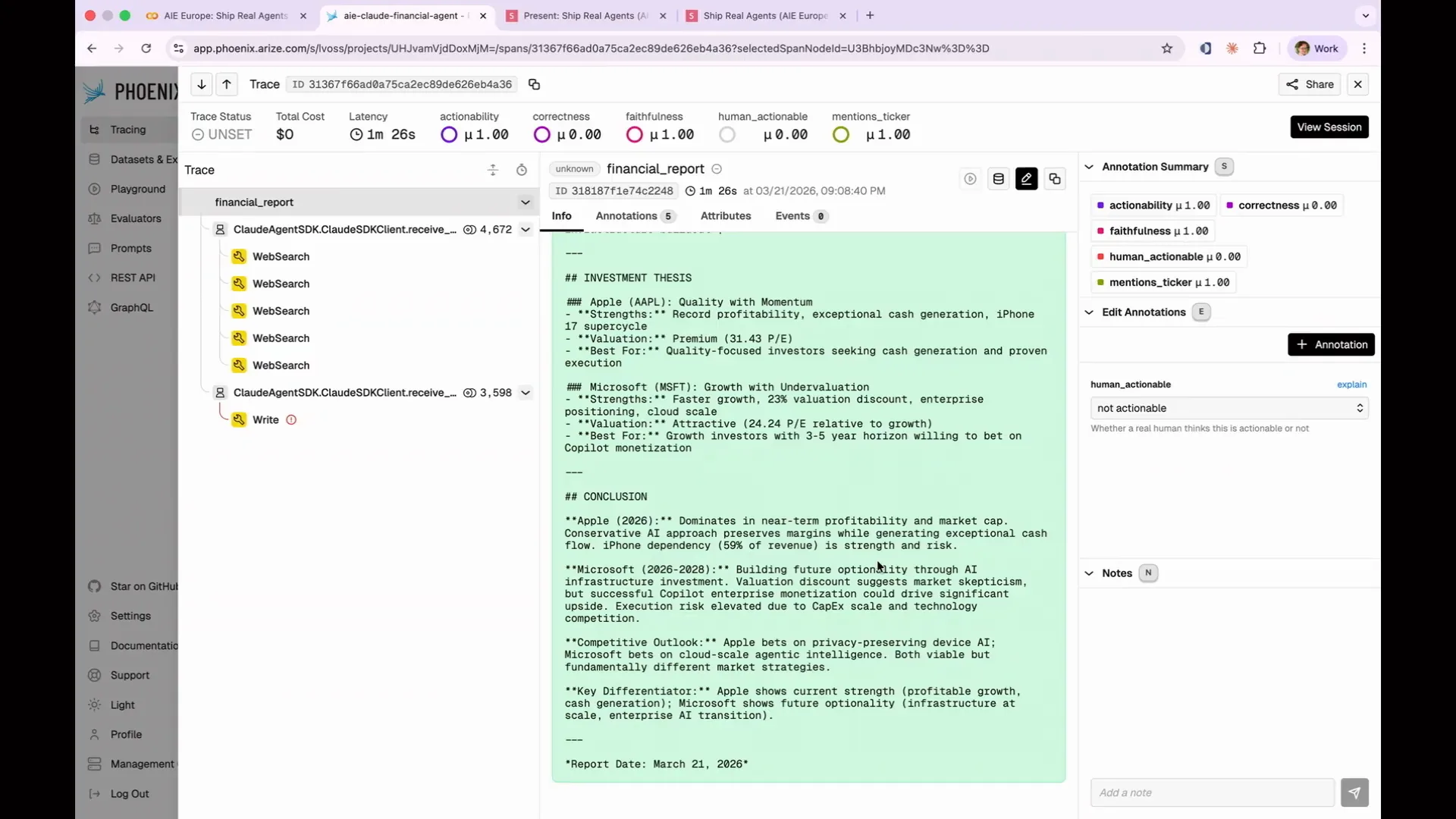Close the trace panel with X
Viewport: 1456px width, 819px height.
1358,84
